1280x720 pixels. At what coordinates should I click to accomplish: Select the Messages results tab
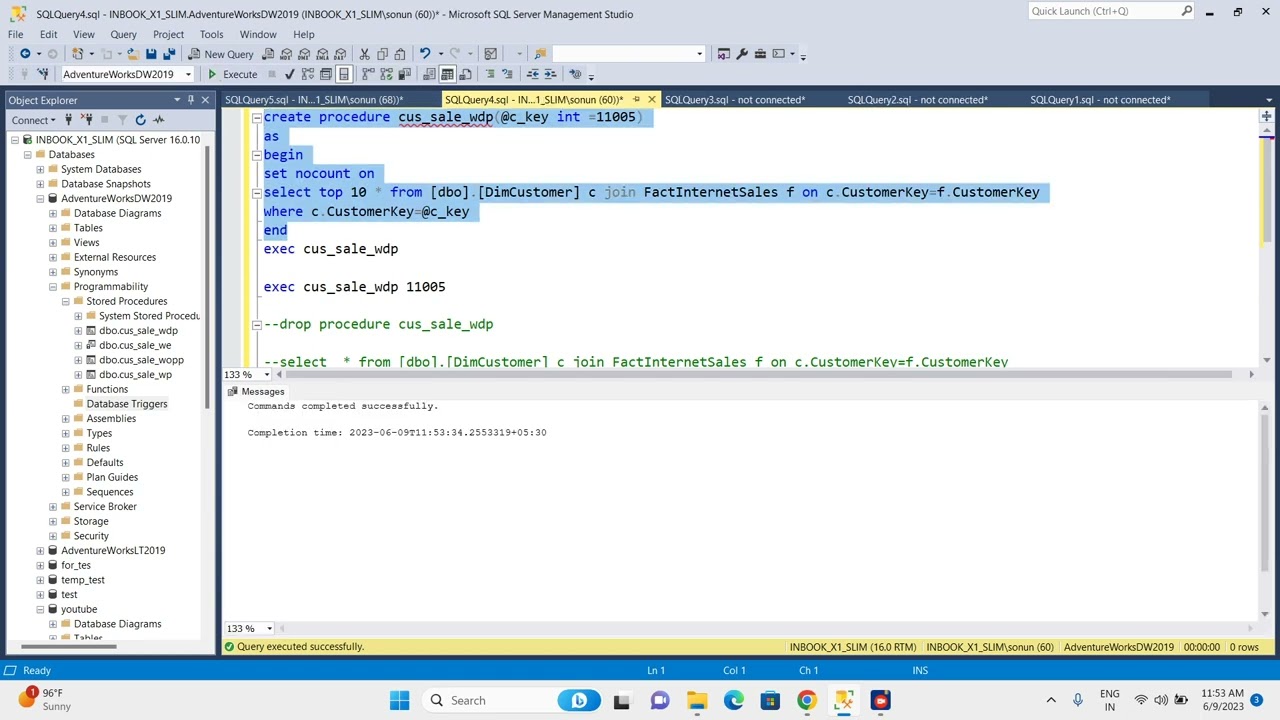[258, 391]
